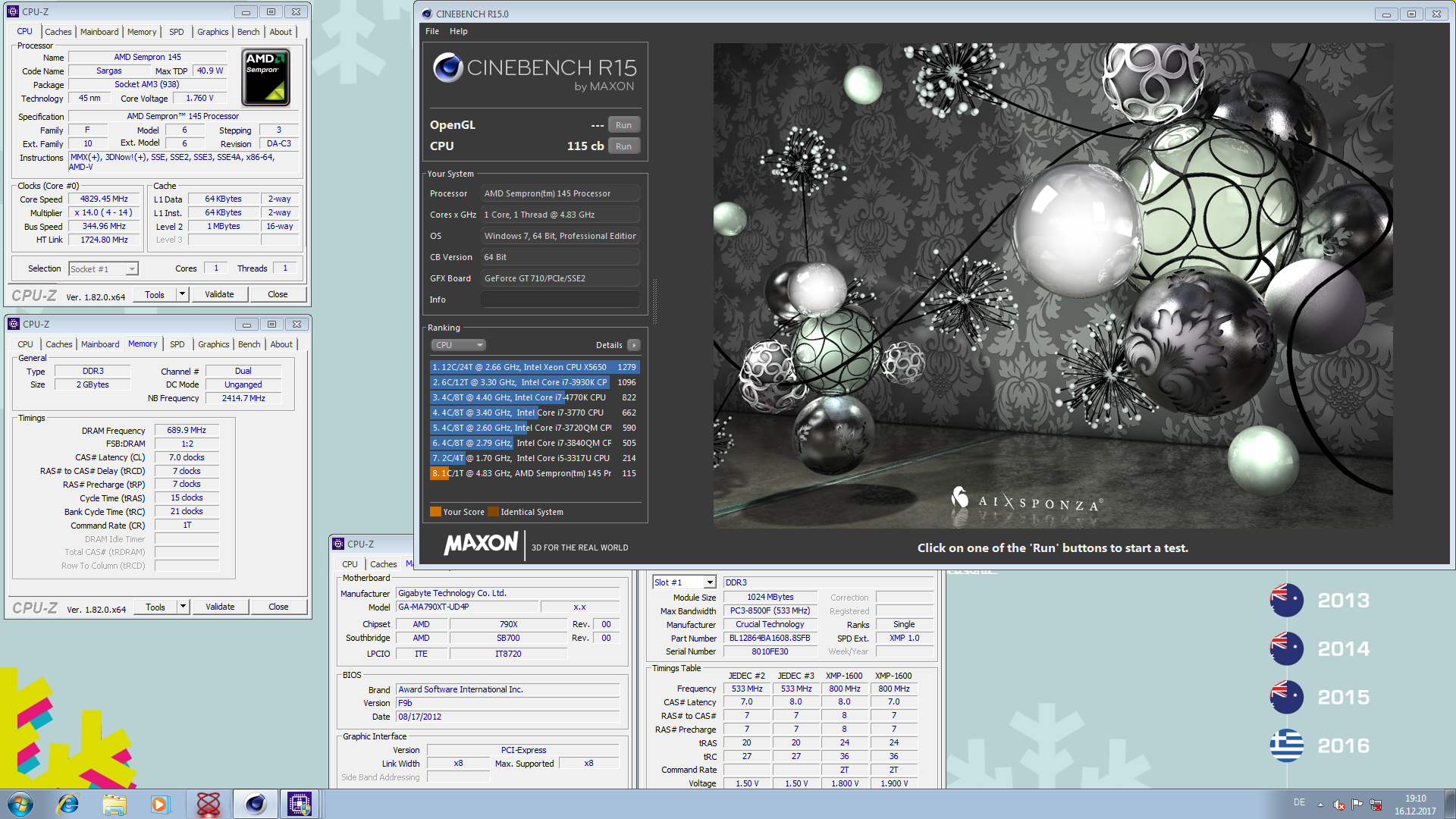The image size is (1456, 819).
Task: Select ranking row AMD Sempron 145 score 115
Action: (534, 473)
